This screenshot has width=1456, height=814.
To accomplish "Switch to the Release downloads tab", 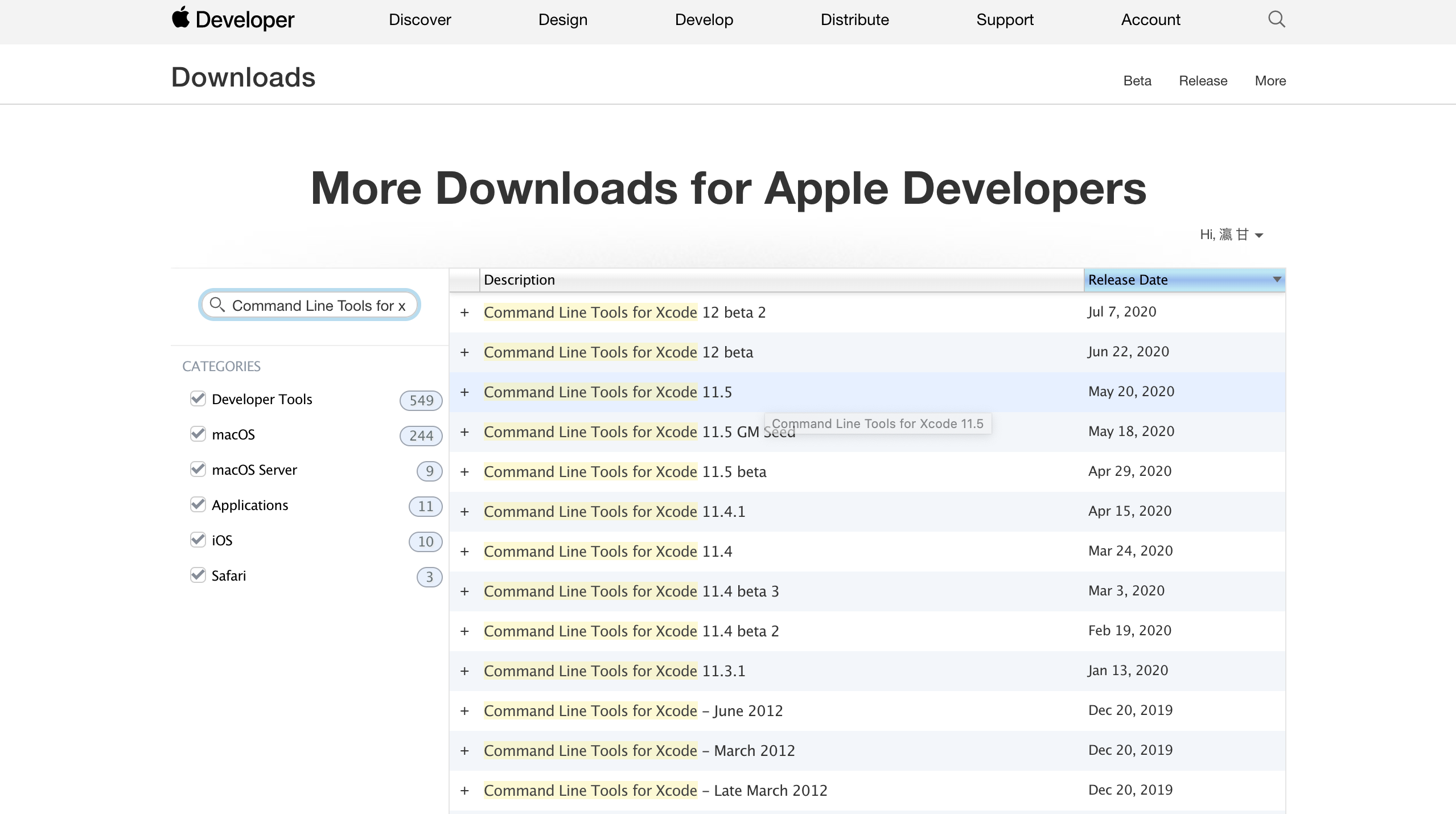I will [x=1202, y=81].
